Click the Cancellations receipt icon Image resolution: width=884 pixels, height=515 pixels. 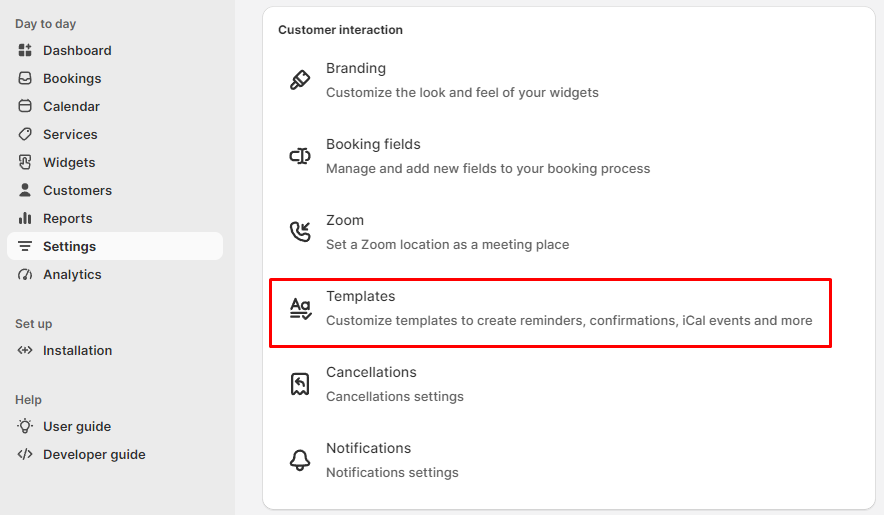click(300, 384)
